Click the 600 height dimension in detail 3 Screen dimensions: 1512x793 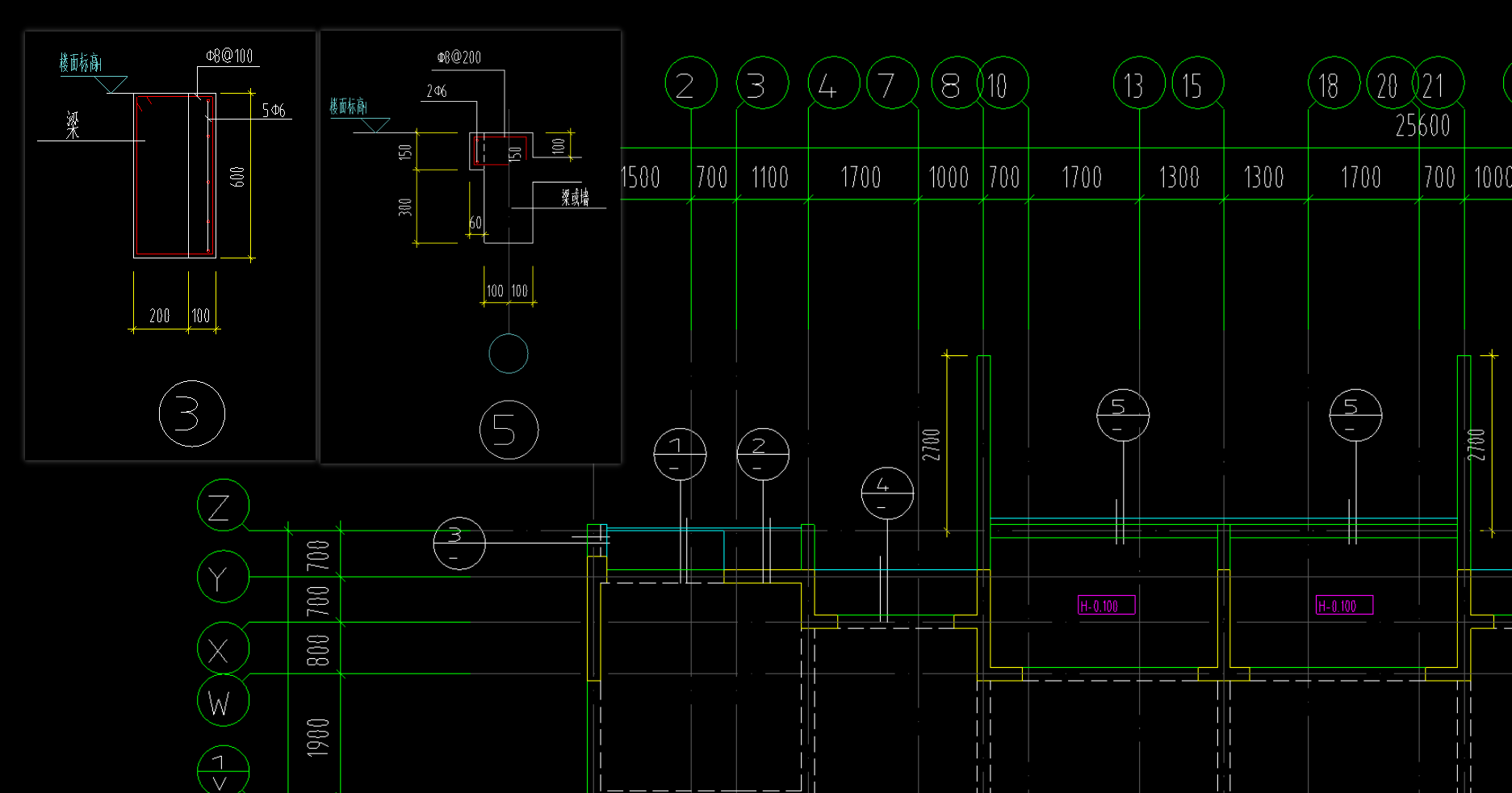pos(237,177)
